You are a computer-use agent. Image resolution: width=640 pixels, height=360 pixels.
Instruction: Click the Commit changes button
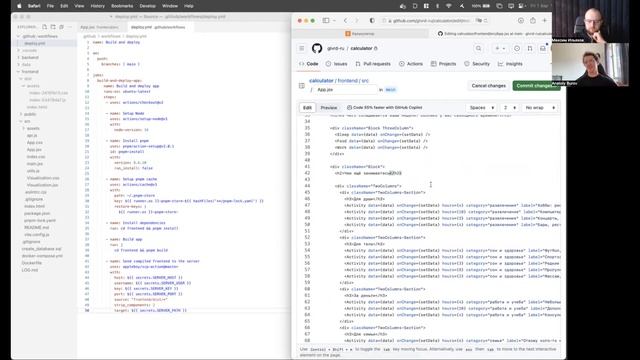tap(536, 86)
